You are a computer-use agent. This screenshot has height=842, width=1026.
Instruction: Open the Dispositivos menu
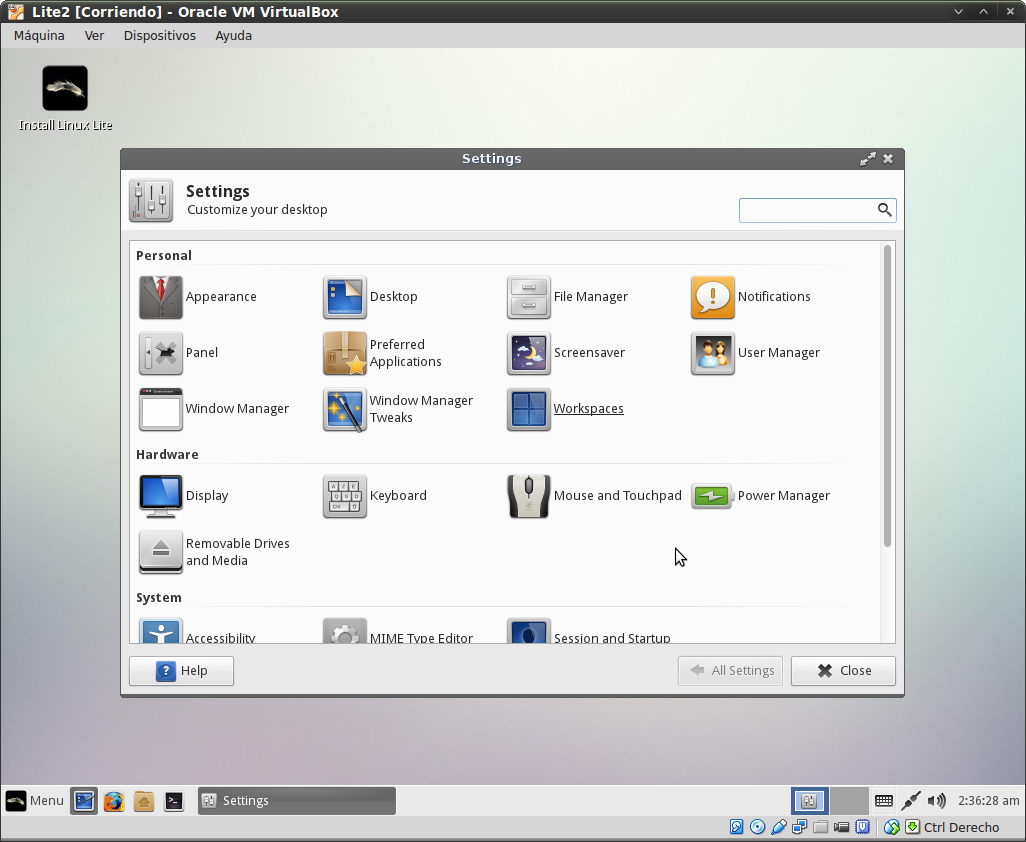pos(159,35)
